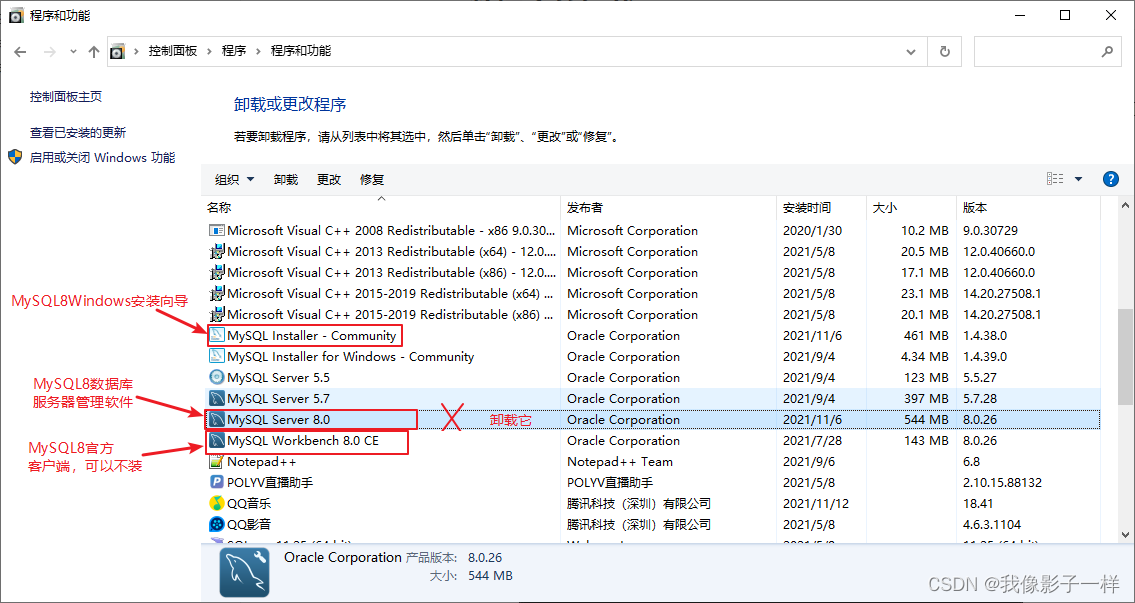The width and height of the screenshot is (1135, 603).
Task: Click the window title bar app icon
Action: point(16,15)
